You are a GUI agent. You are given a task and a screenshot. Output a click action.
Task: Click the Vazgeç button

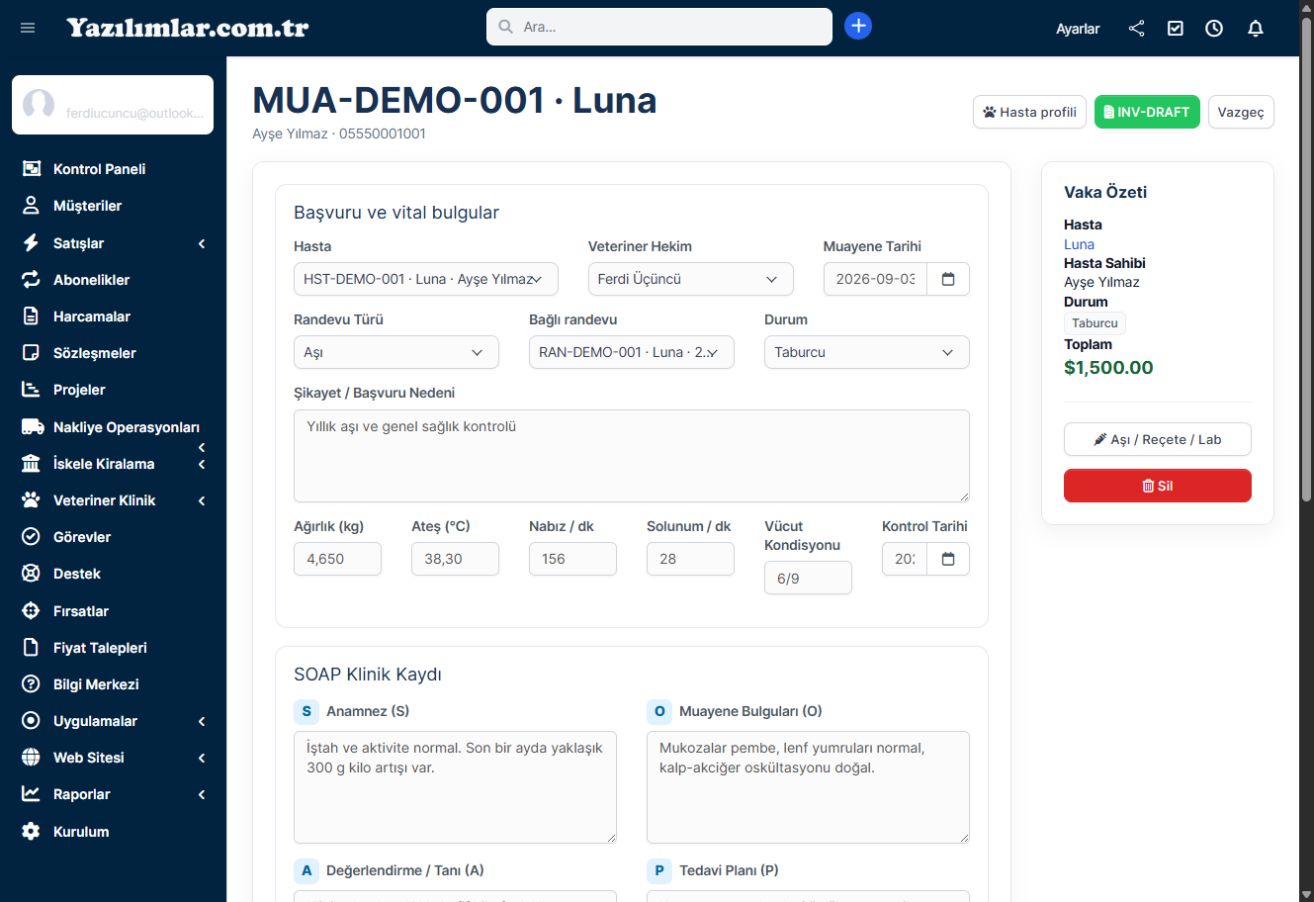tap(1241, 112)
